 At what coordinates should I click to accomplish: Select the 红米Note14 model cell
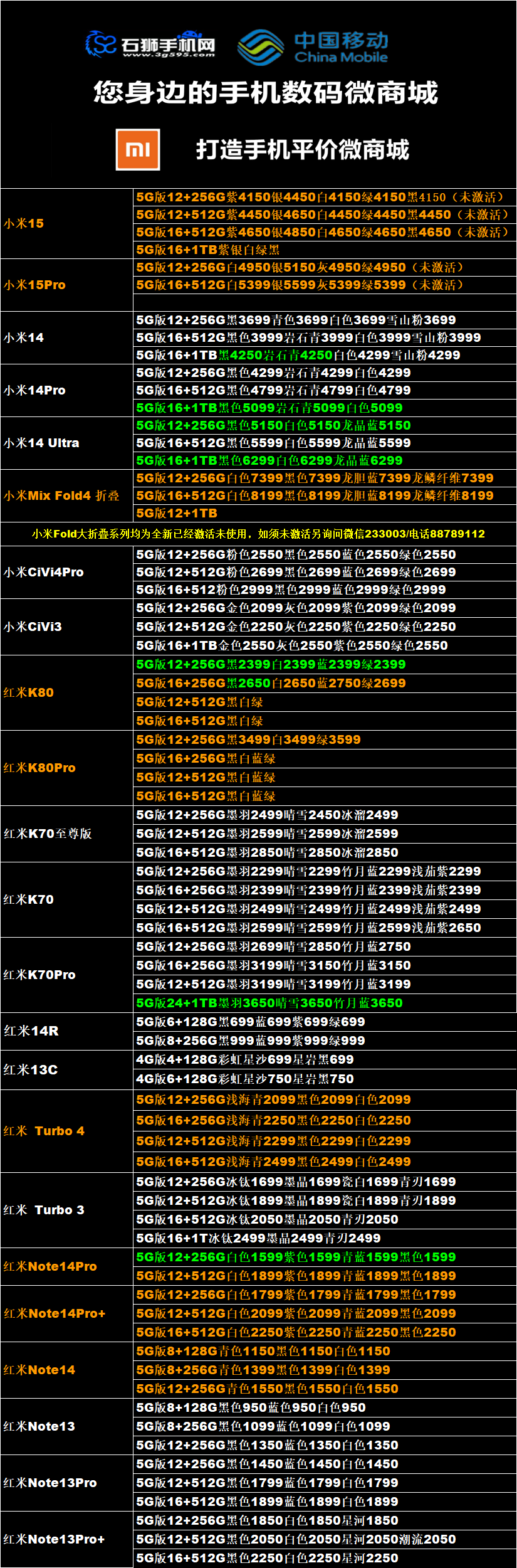67,1370
